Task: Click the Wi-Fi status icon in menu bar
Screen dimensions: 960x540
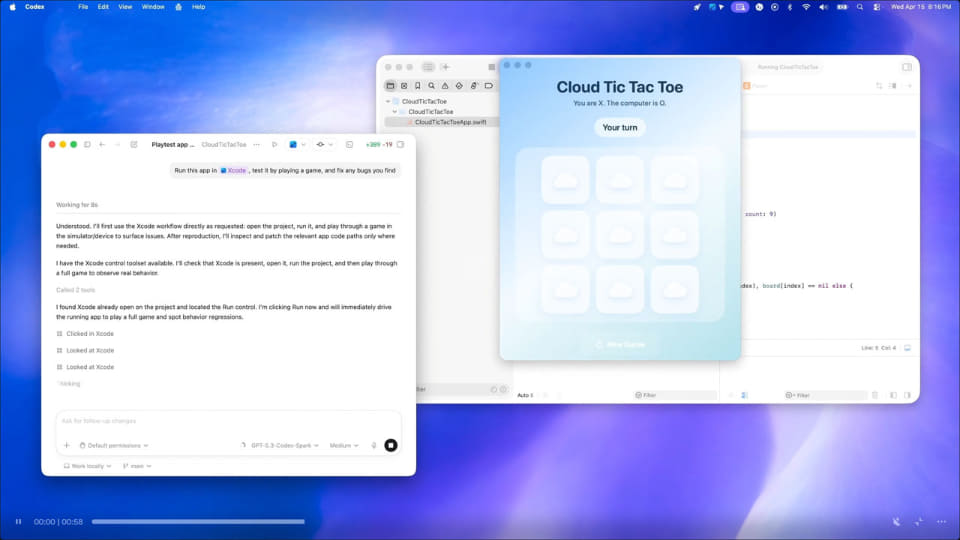Action: coord(806,7)
